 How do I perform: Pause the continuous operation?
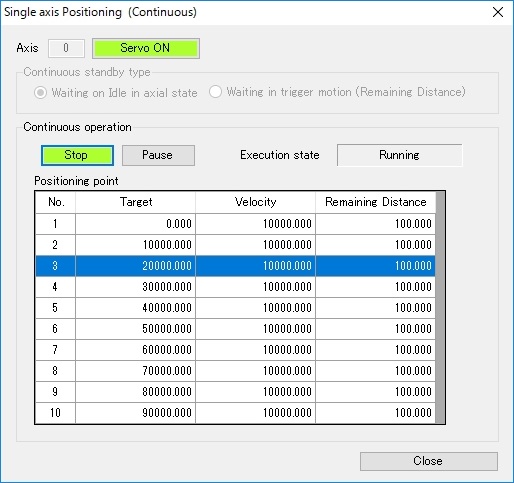[x=158, y=155]
